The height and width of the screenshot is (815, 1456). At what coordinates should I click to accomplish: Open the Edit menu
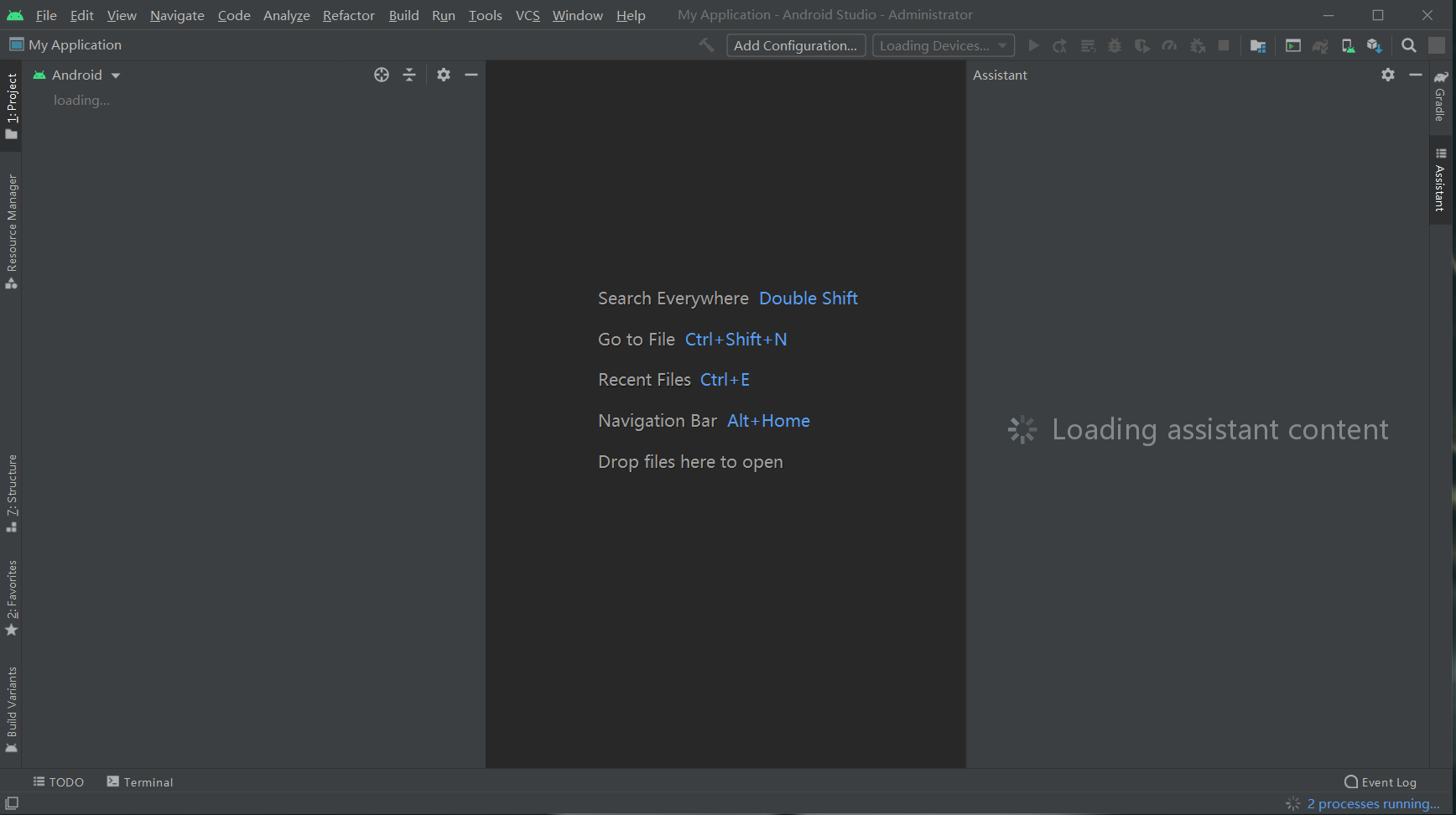pos(82,15)
